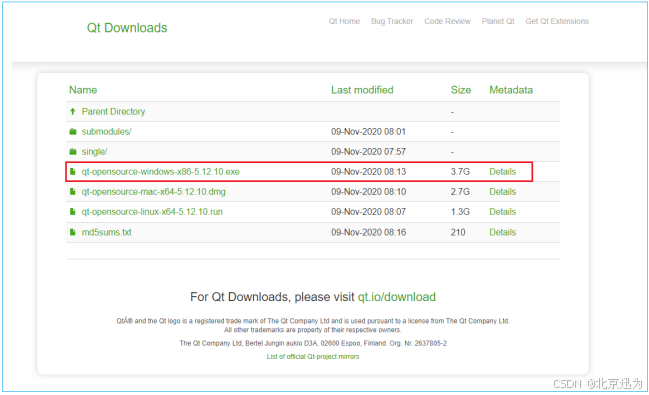
Task: Click the date 09-Nov-2020 08:13
Action: (x=368, y=171)
